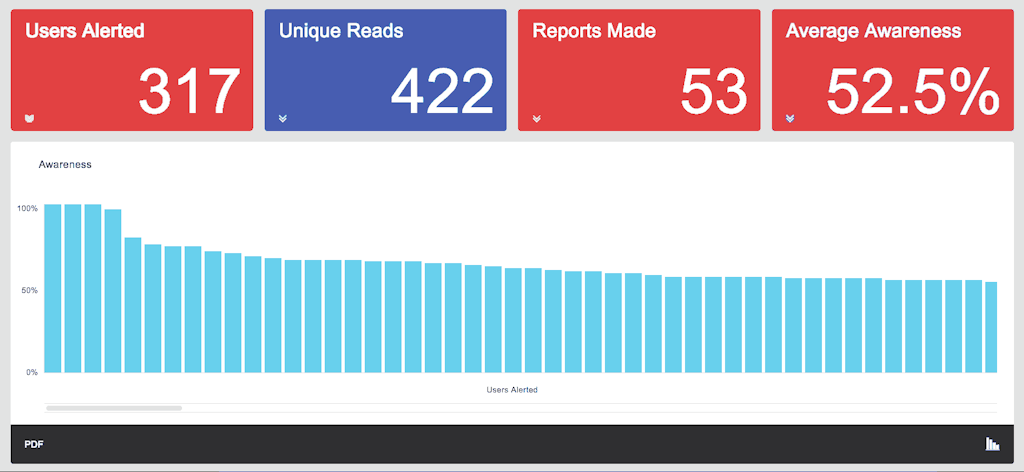1024x472 pixels.
Task: Click the horizontal chart scrollbar thumb
Action: [114, 408]
